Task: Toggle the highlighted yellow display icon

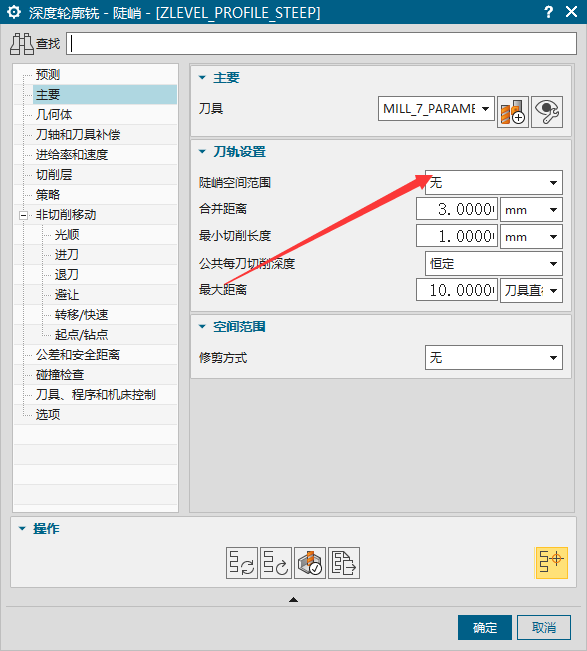Action: pos(551,563)
